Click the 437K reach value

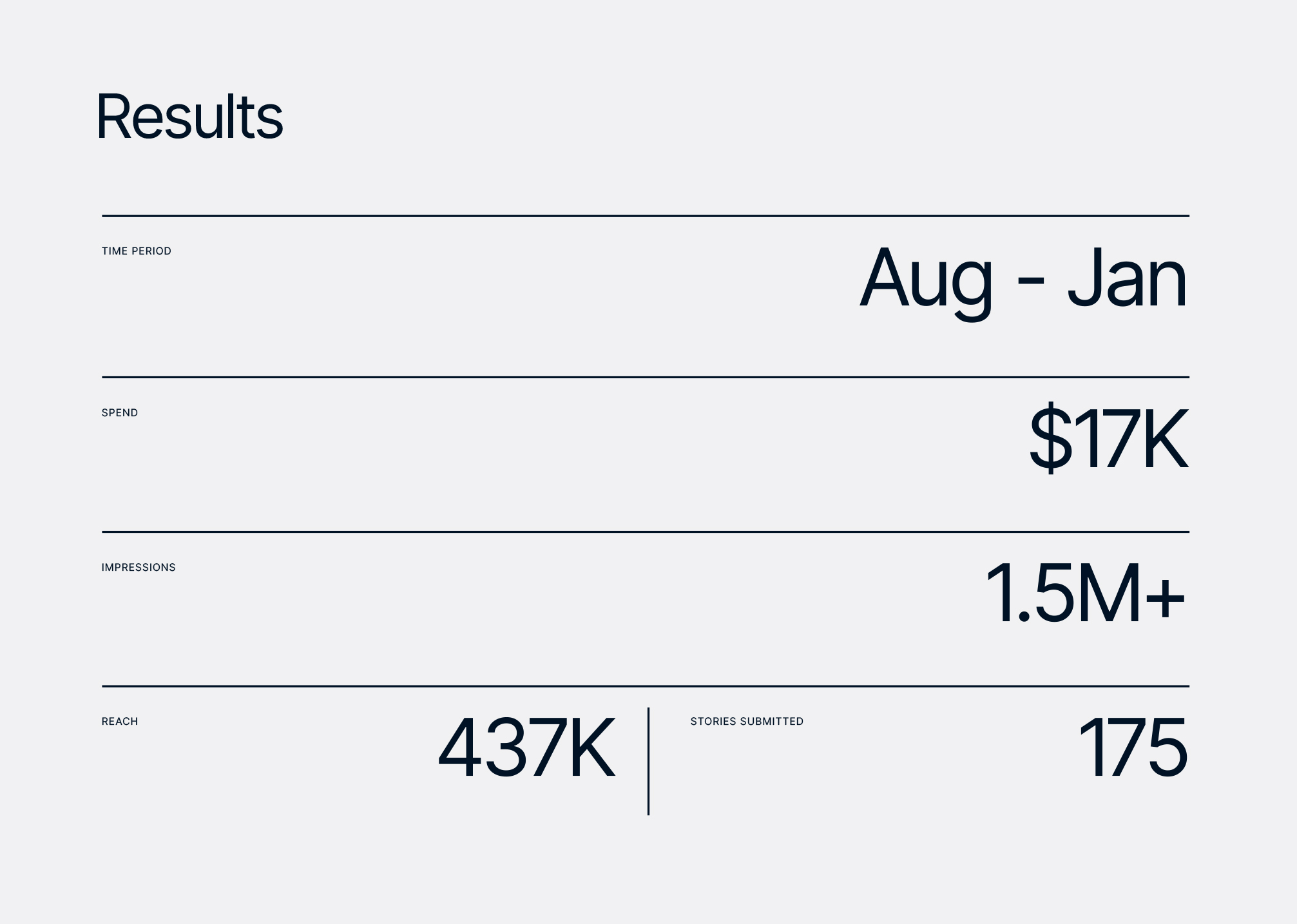[526, 749]
